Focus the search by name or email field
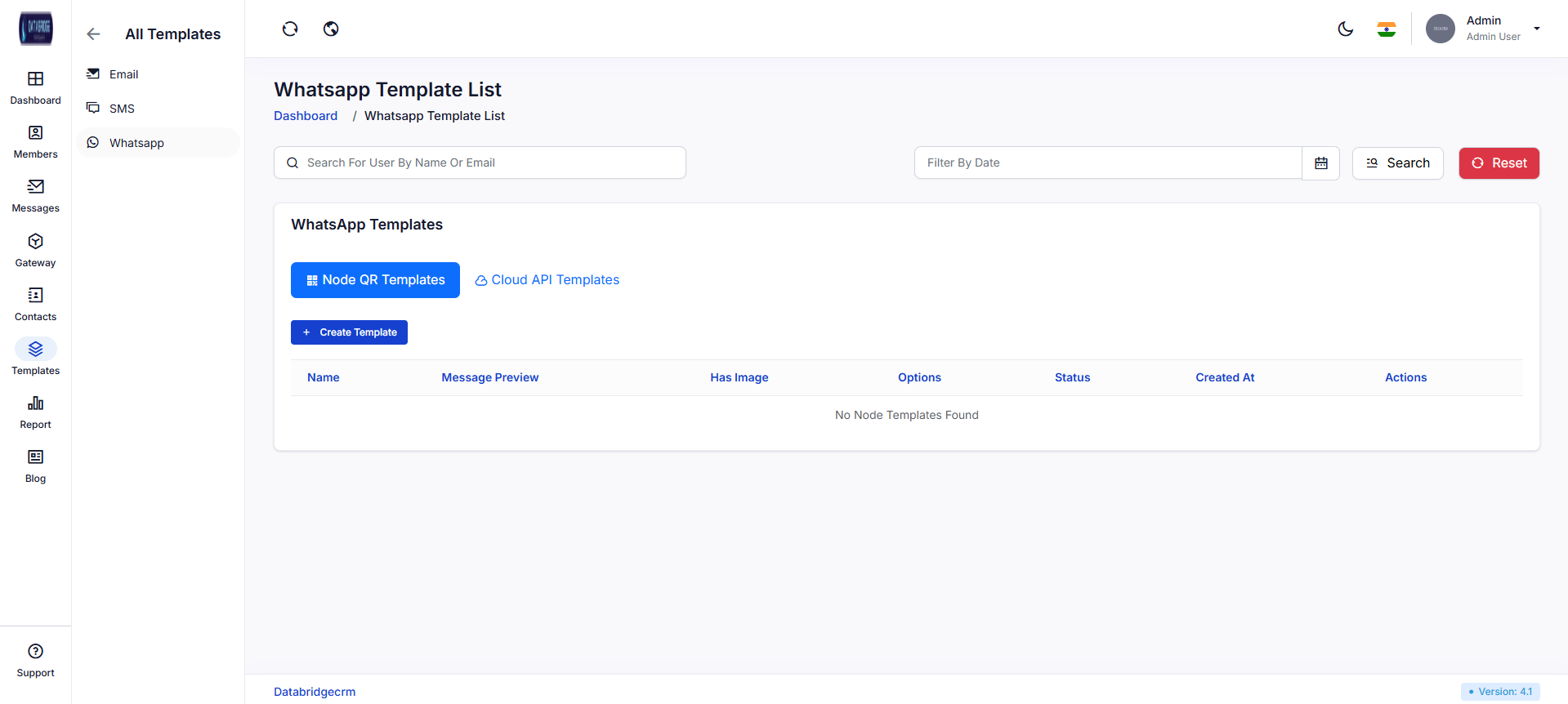Viewport: 1568px width, 704px height. pyautogui.click(x=490, y=163)
